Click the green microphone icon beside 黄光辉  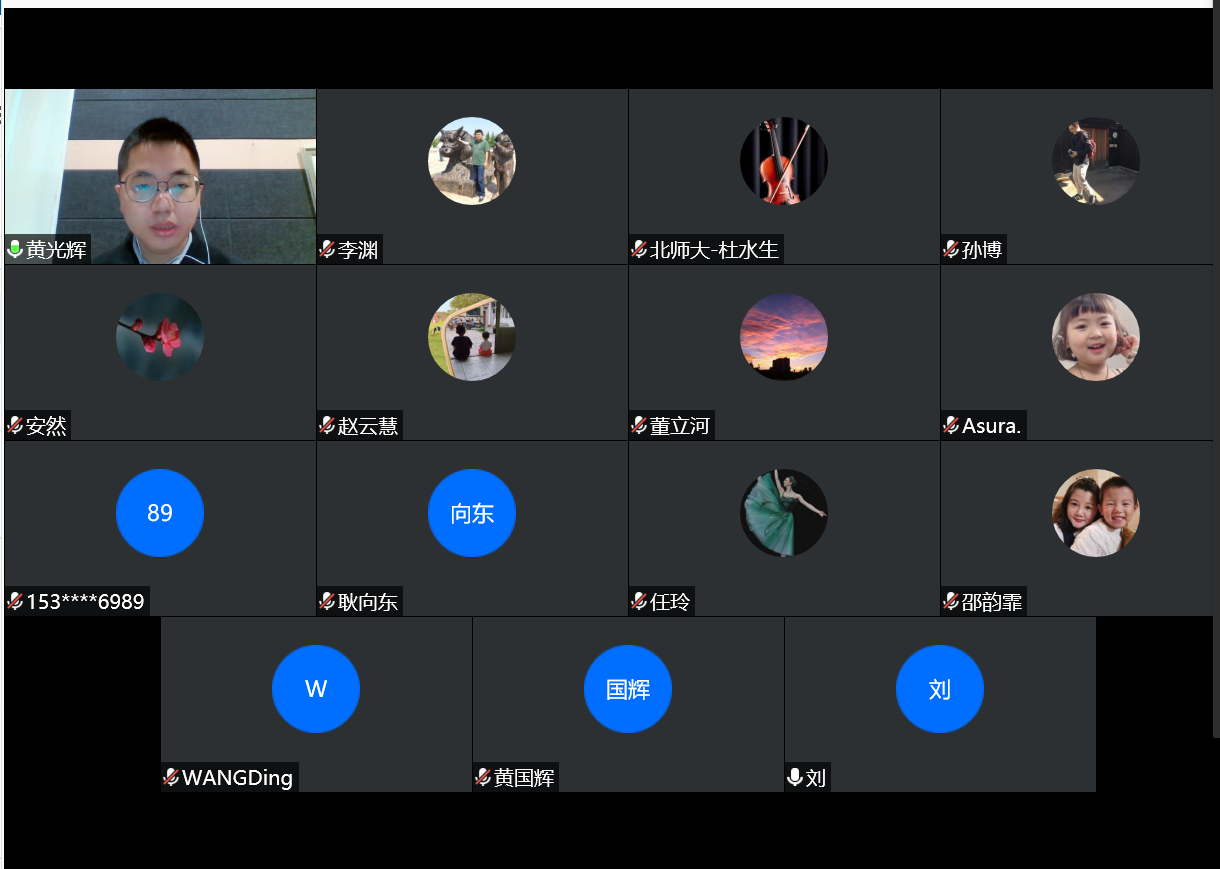point(15,249)
